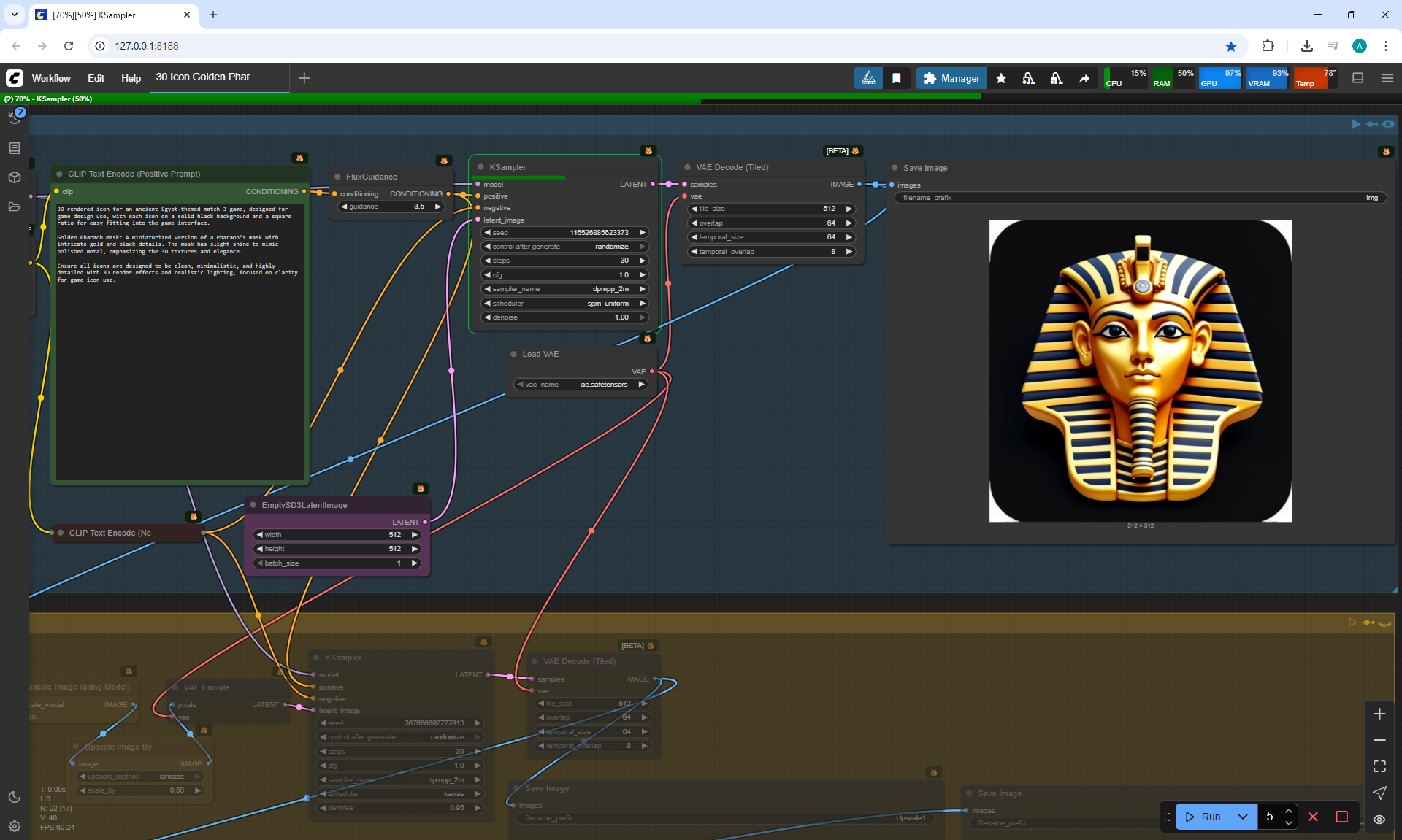Open the queue history sidebar icon

pyautogui.click(x=15, y=117)
